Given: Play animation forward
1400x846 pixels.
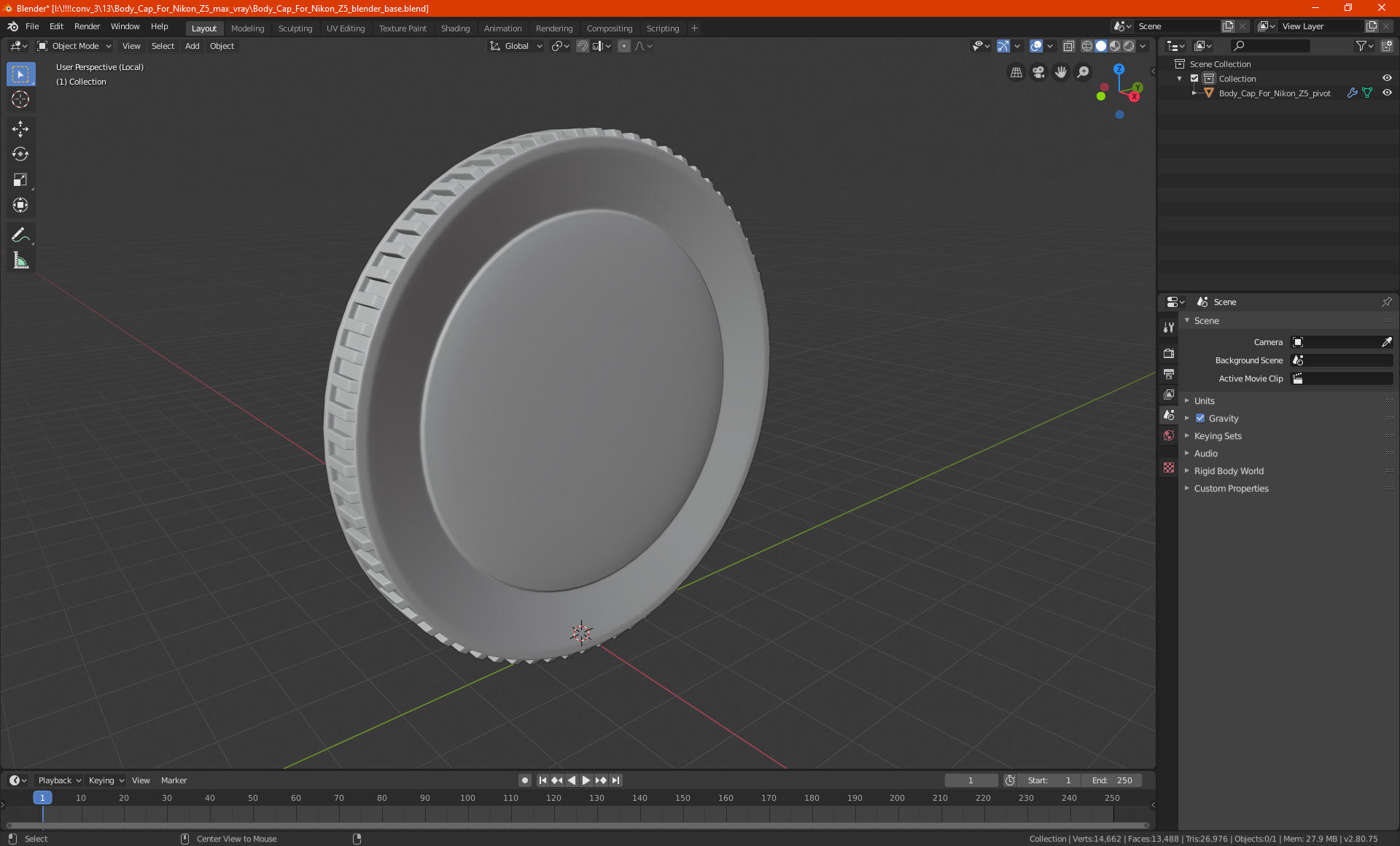Looking at the screenshot, I should 586,780.
